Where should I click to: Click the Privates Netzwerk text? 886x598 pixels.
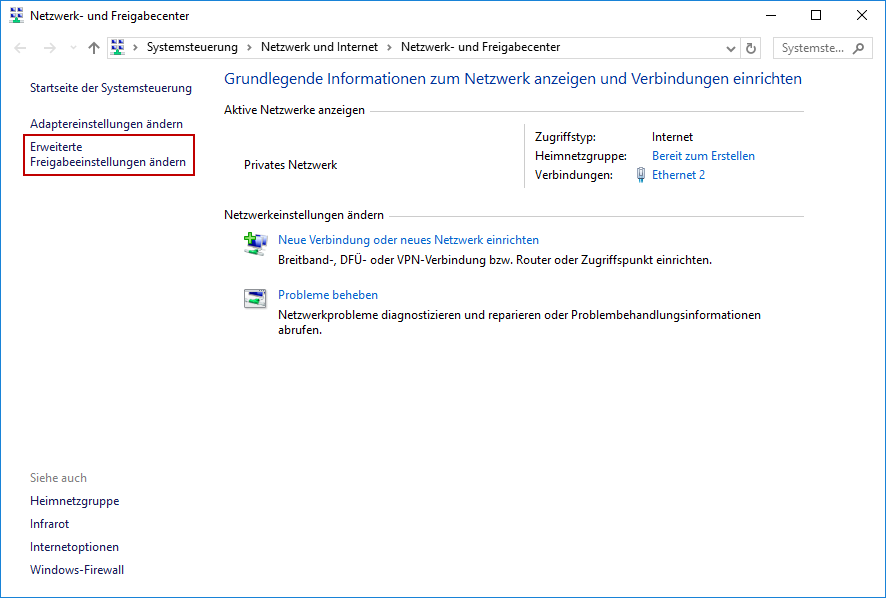tap(290, 165)
